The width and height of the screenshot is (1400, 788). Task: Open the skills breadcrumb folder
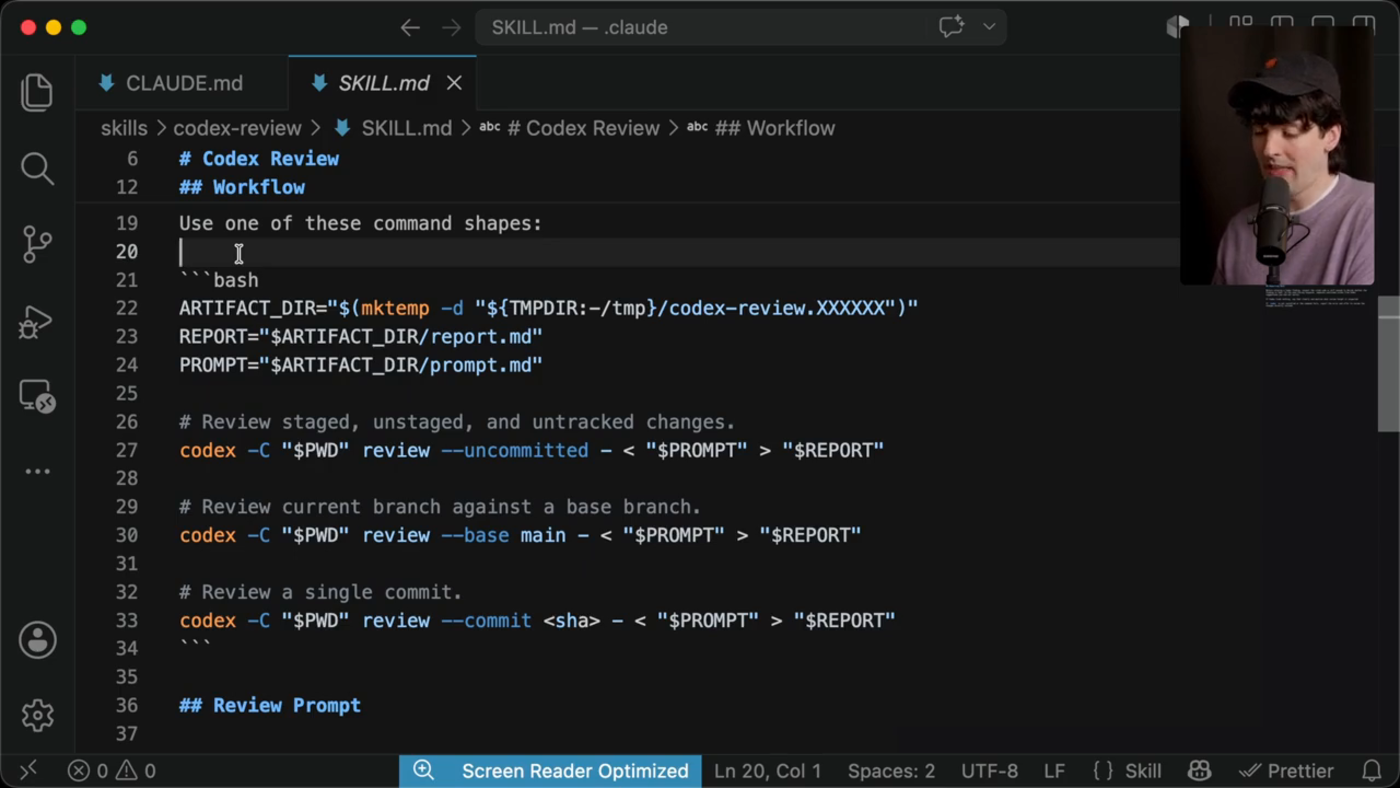pos(124,128)
